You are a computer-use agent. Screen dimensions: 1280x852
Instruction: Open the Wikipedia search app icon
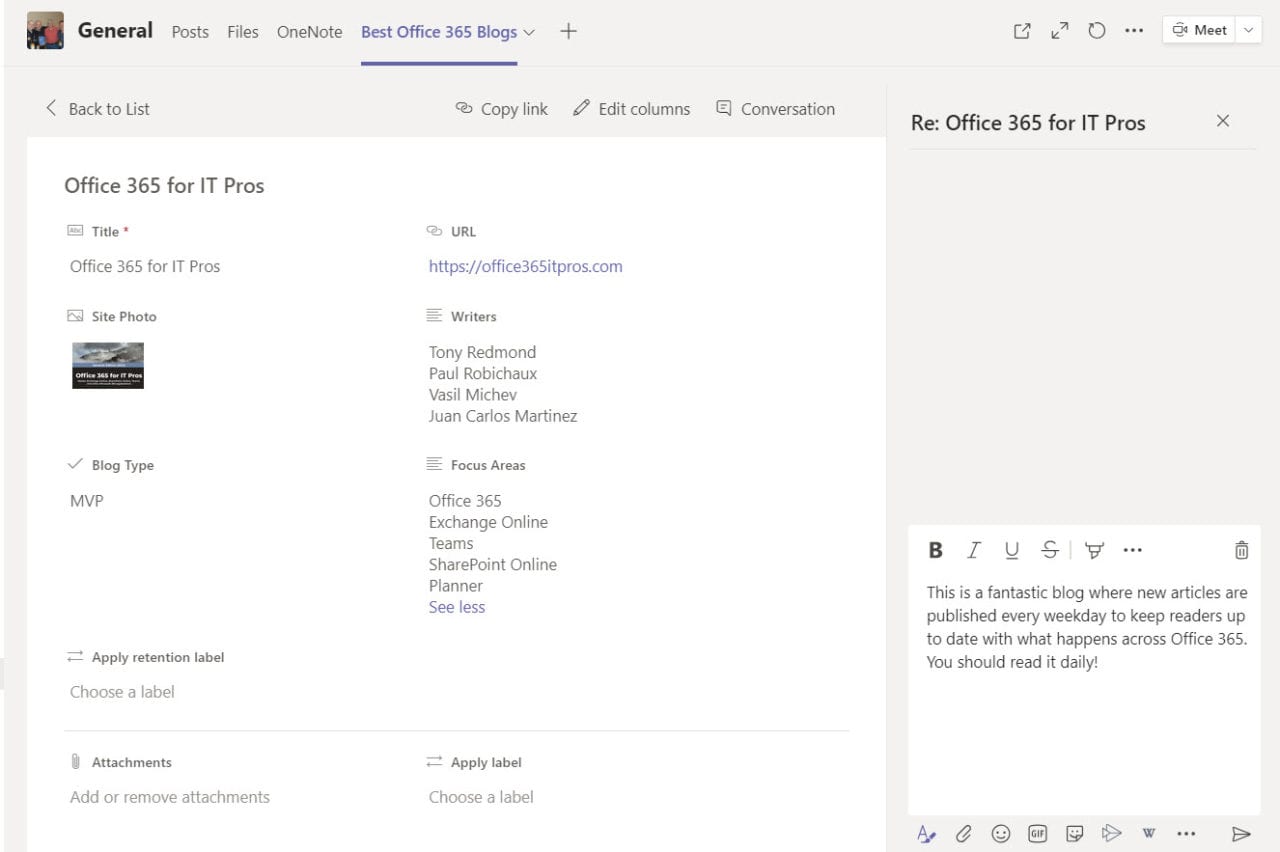coord(1149,833)
